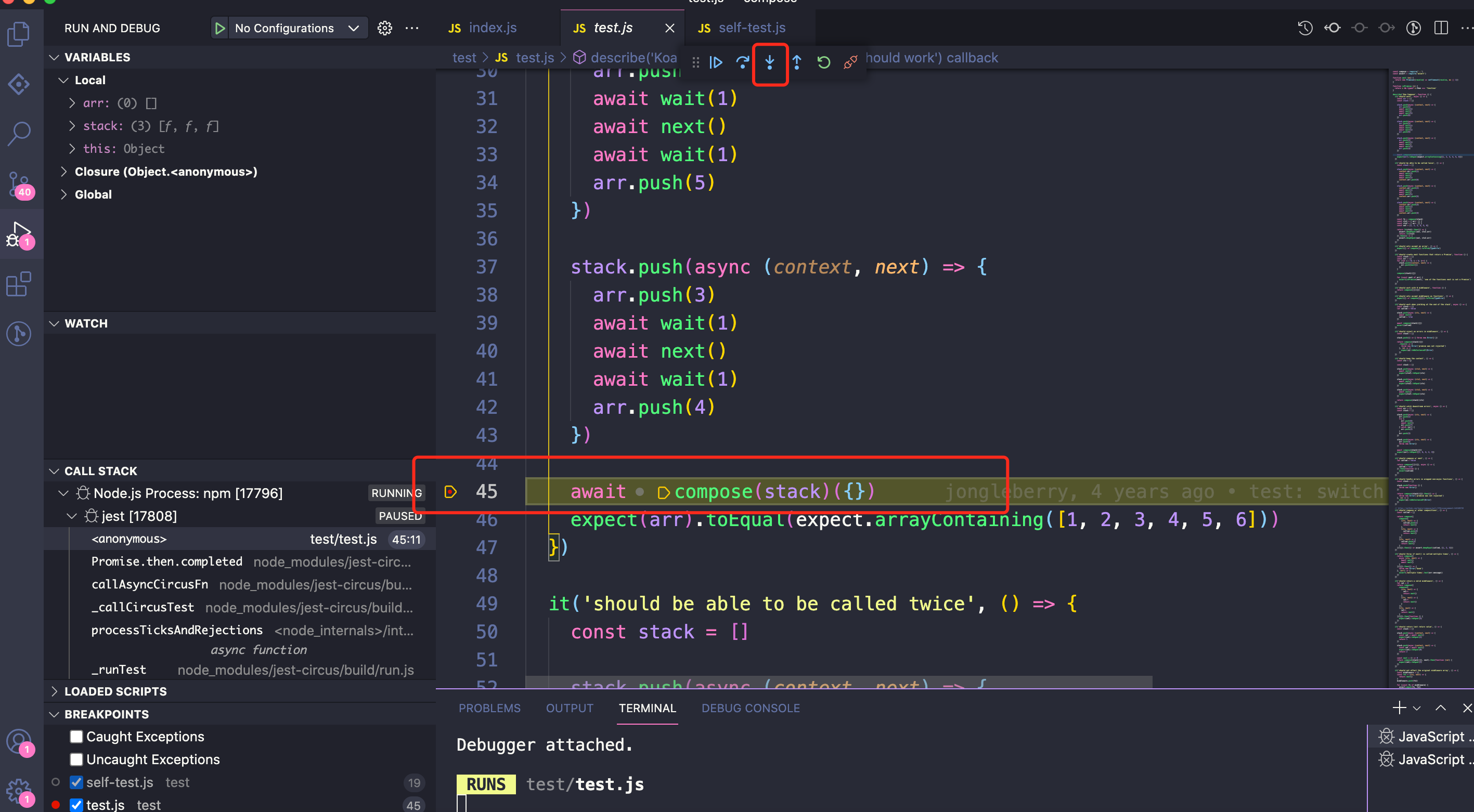
Task: Select Promise.then.completed call stack frame
Action: (166, 561)
